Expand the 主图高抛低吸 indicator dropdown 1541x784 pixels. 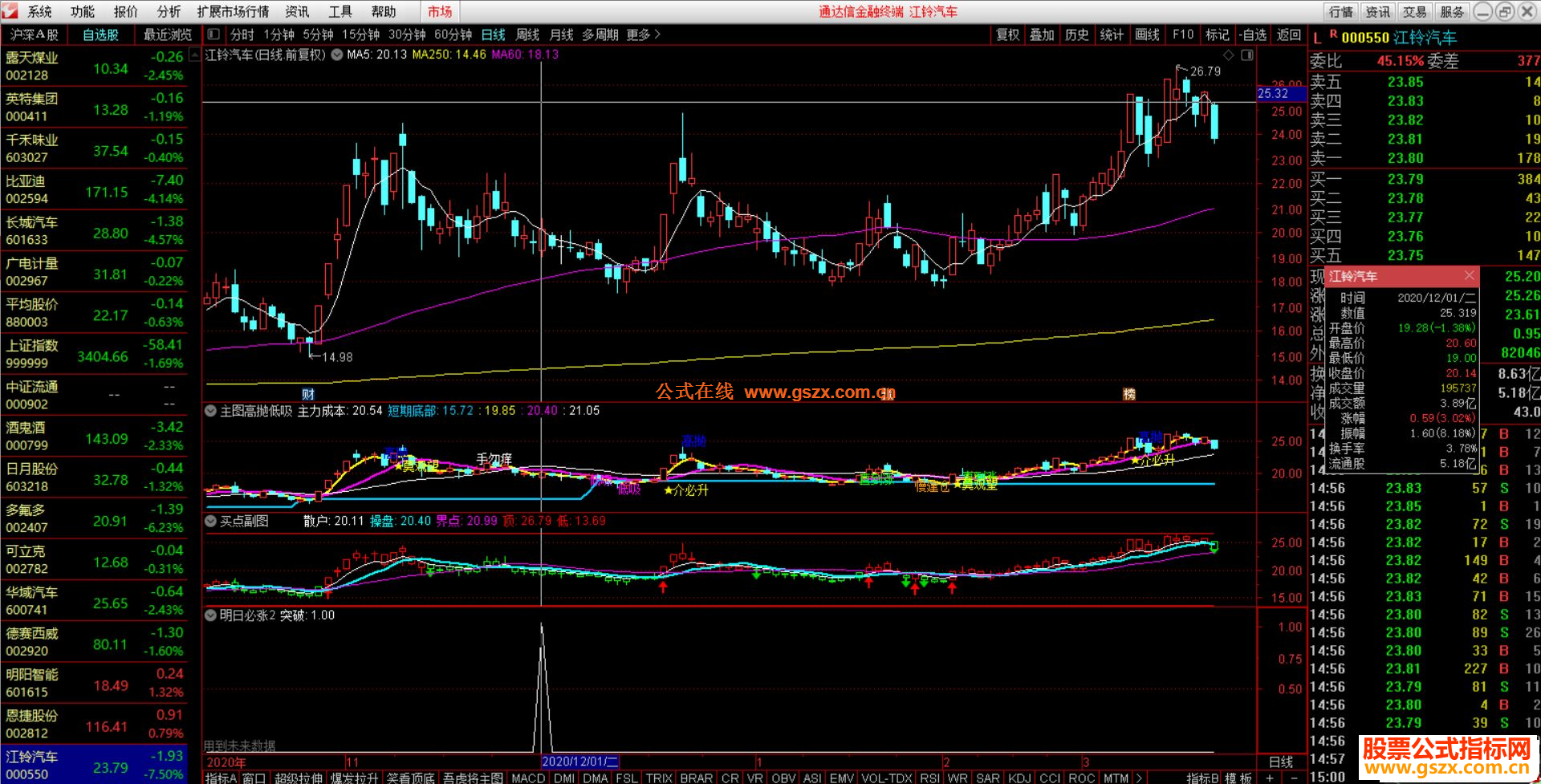coord(211,411)
